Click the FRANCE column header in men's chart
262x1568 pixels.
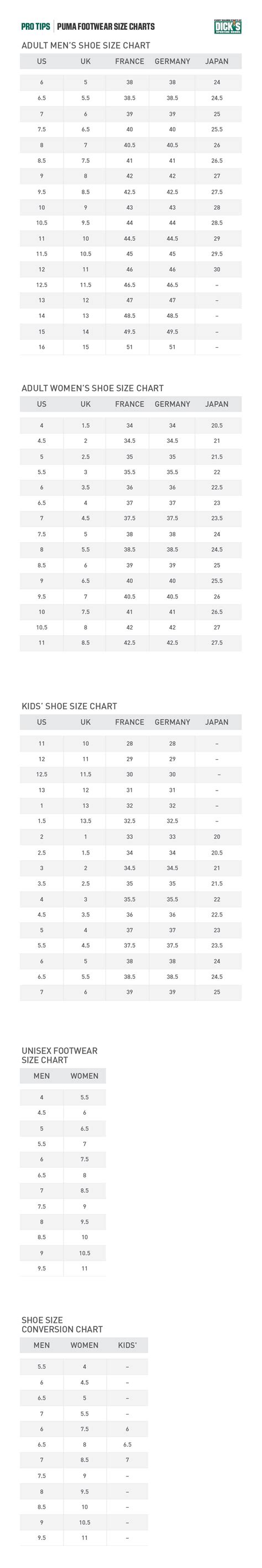[130, 61]
